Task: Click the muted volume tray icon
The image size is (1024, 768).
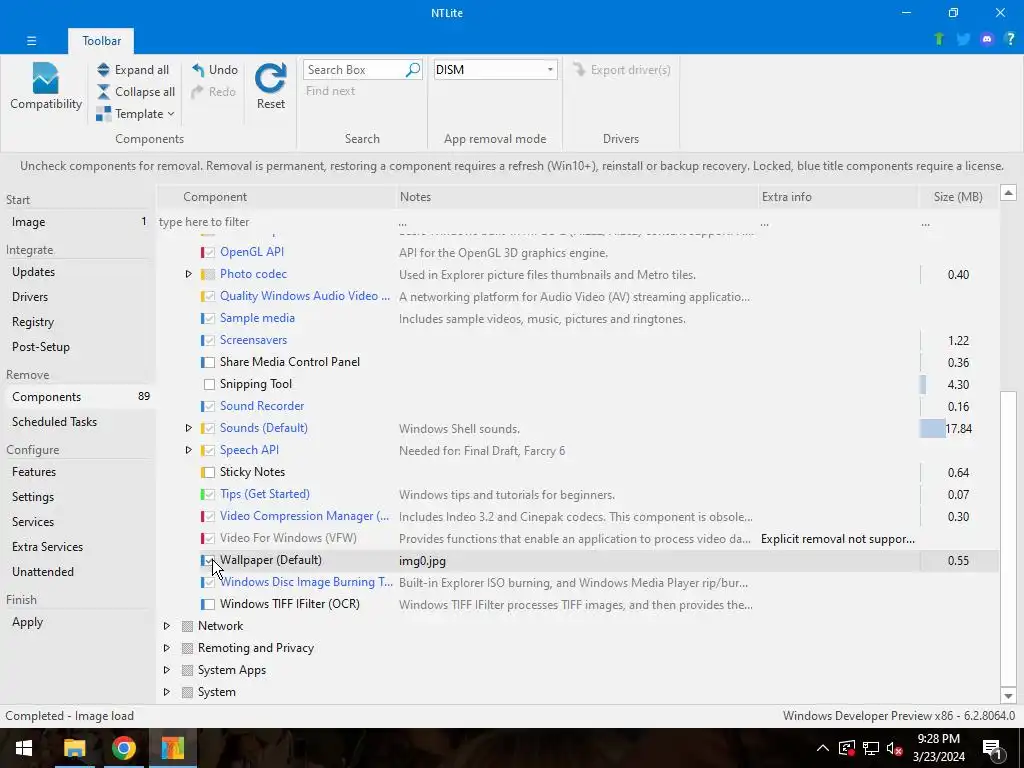Action: 895,748
